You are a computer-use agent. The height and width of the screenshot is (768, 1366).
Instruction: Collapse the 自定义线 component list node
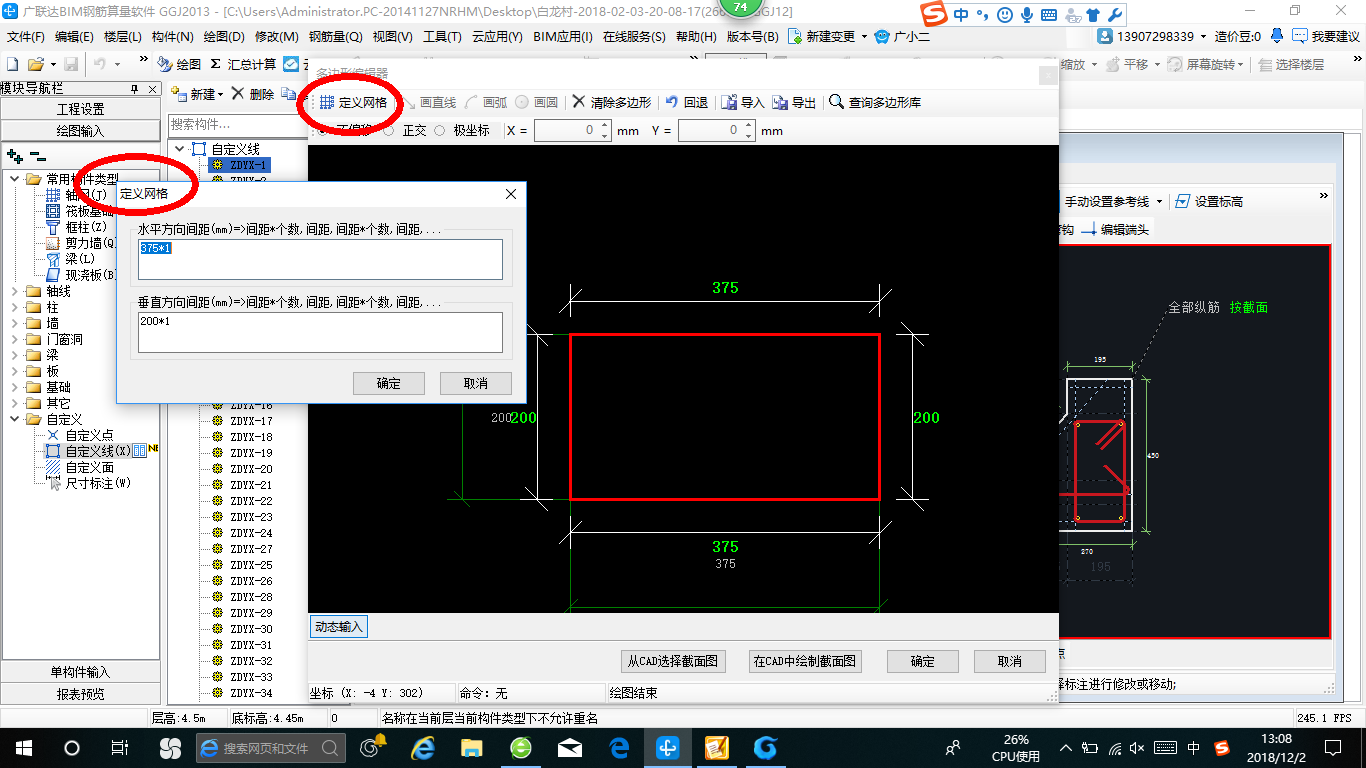pos(180,149)
